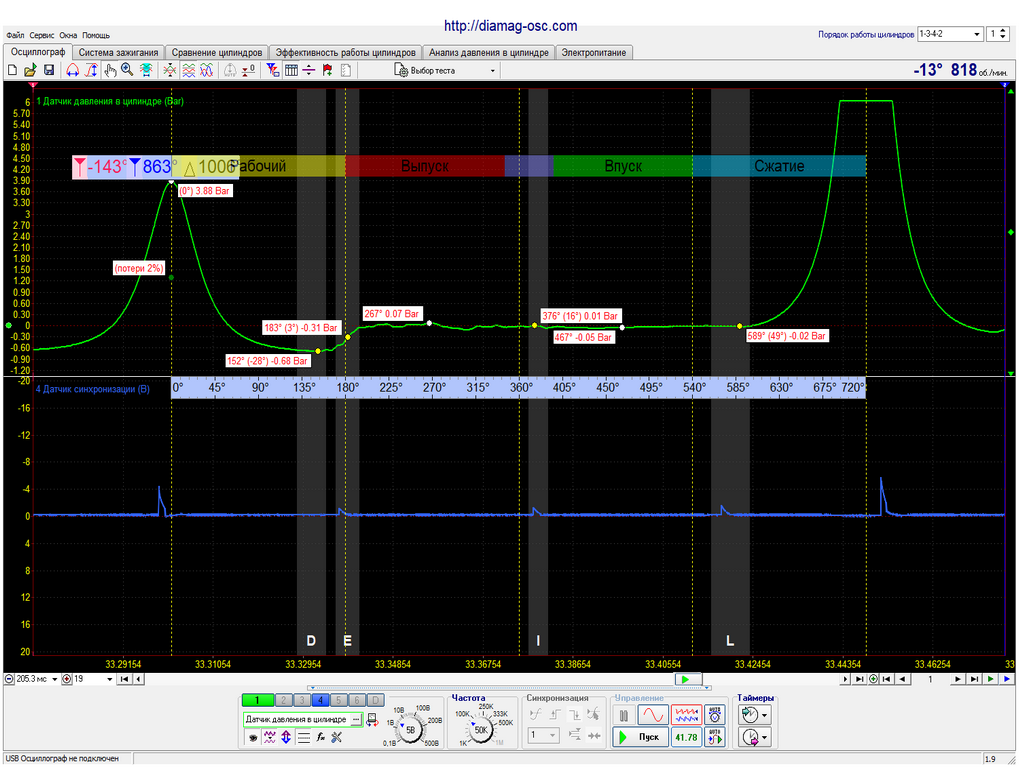Click the overlapping channels waveform icon

[170, 70]
